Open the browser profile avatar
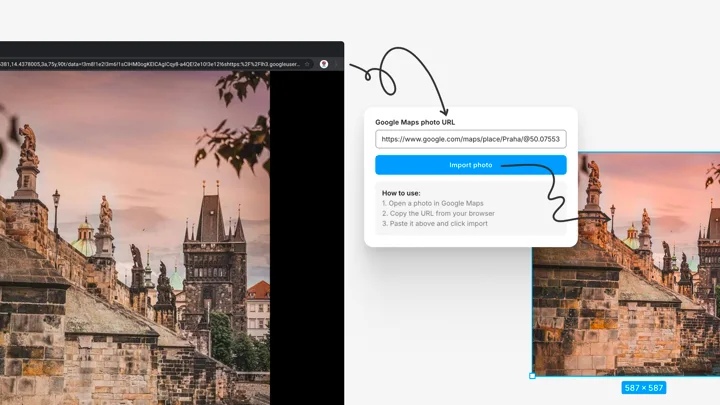This screenshot has width=720, height=405. (x=324, y=64)
